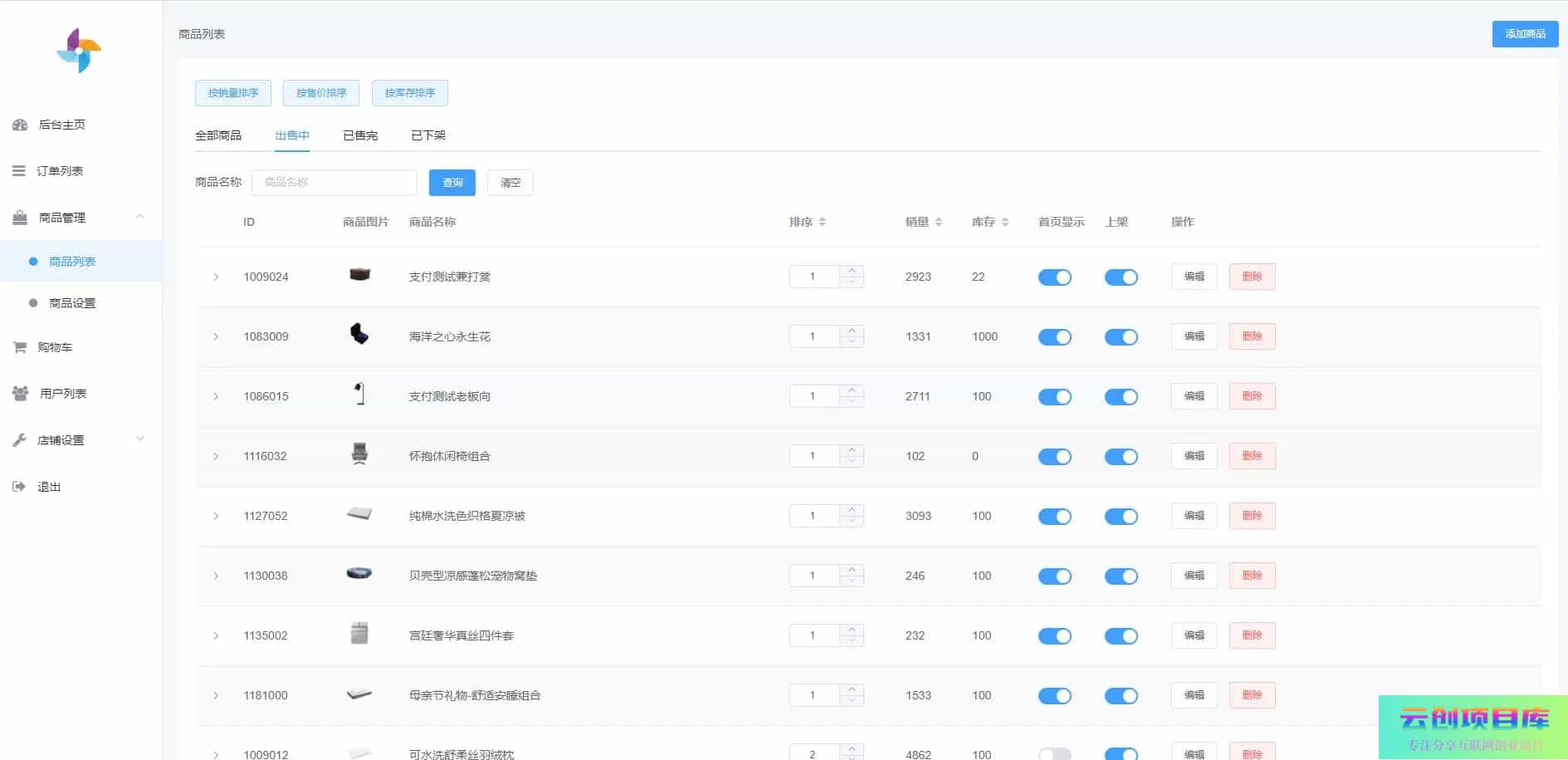Increase sort order stepper for 1086015
Screen dimensions: 1568x760
pyautogui.click(x=852, y=390)
